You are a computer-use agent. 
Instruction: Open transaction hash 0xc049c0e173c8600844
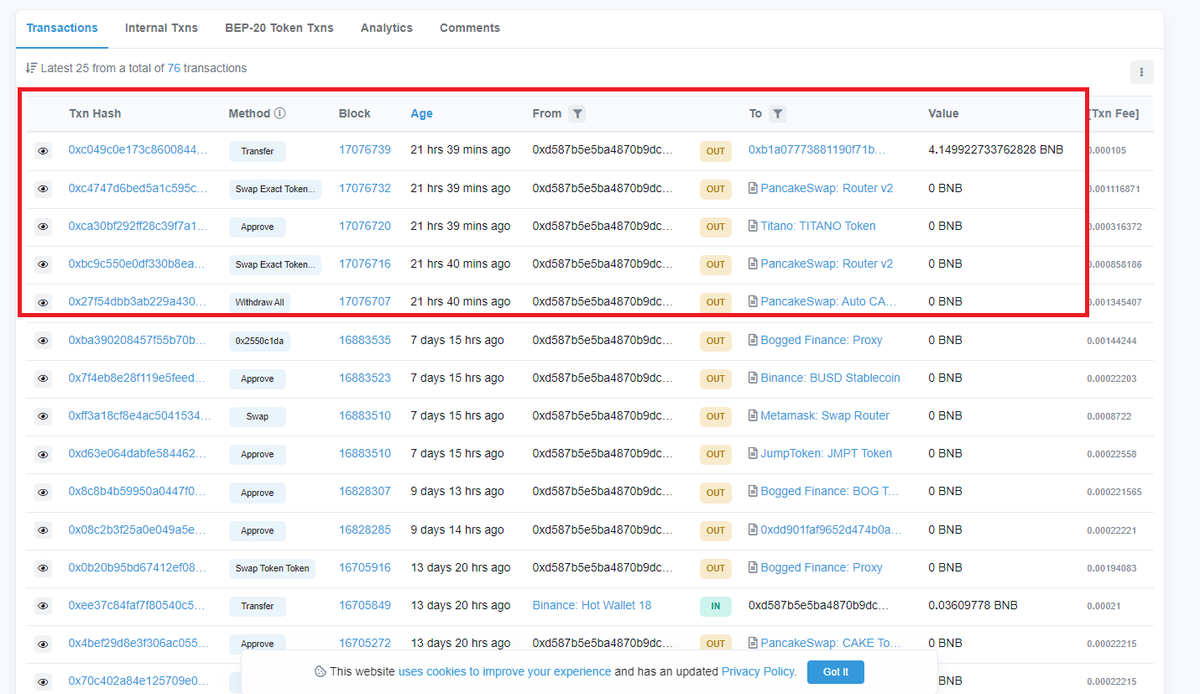(x=139, y=150)
